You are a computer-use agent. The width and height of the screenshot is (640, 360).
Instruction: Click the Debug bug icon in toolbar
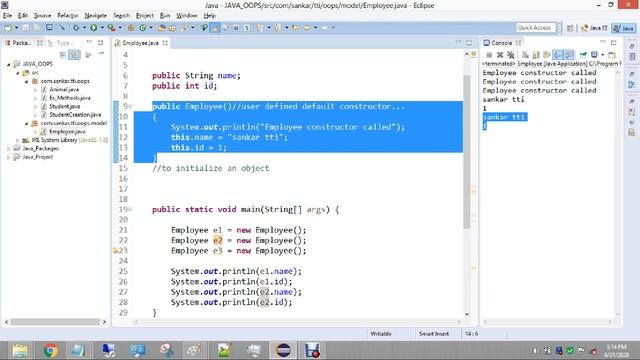[x=76, y=28]
